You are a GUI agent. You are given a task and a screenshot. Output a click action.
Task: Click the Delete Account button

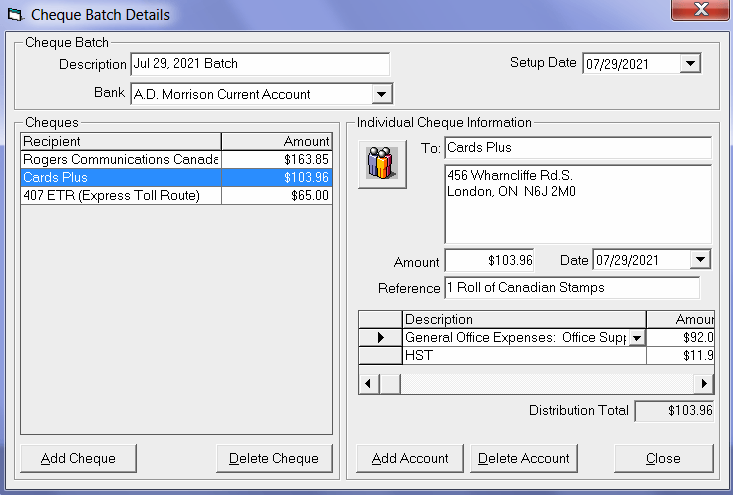pyautogui.click(x=524, y=458)
